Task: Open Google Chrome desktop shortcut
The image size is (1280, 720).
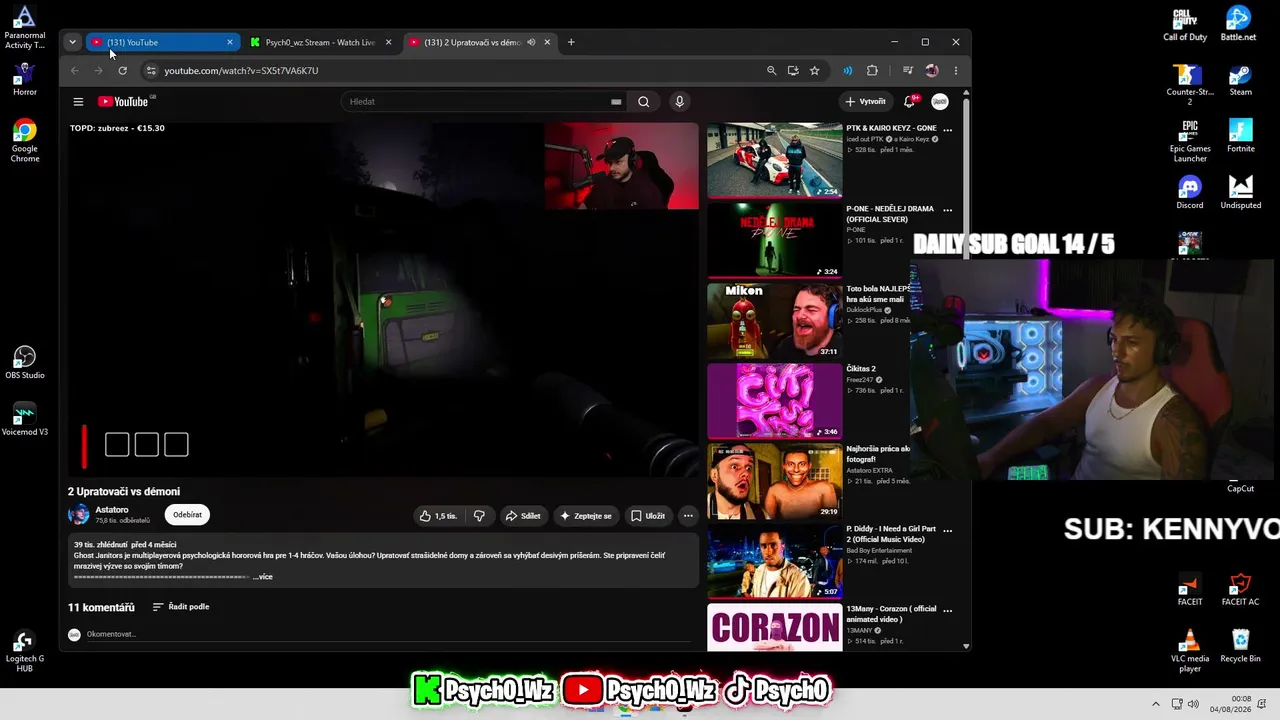Action: [24, 141]
